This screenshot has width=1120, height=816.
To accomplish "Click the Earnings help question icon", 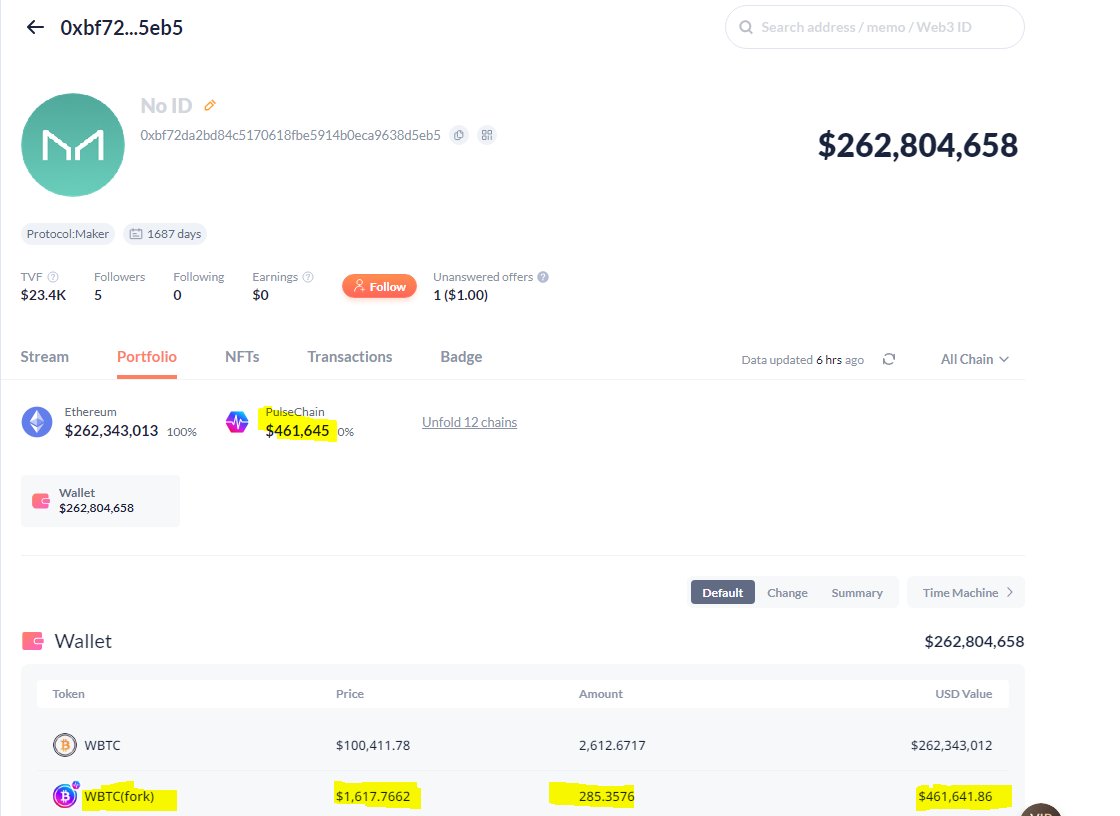I will pos(308,277).
